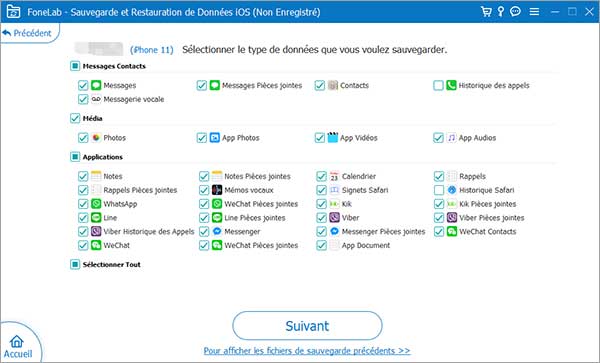The image size is (600, 363).
Task: Uncheck the Photos checkbox
Action: (x=83, y=138)
